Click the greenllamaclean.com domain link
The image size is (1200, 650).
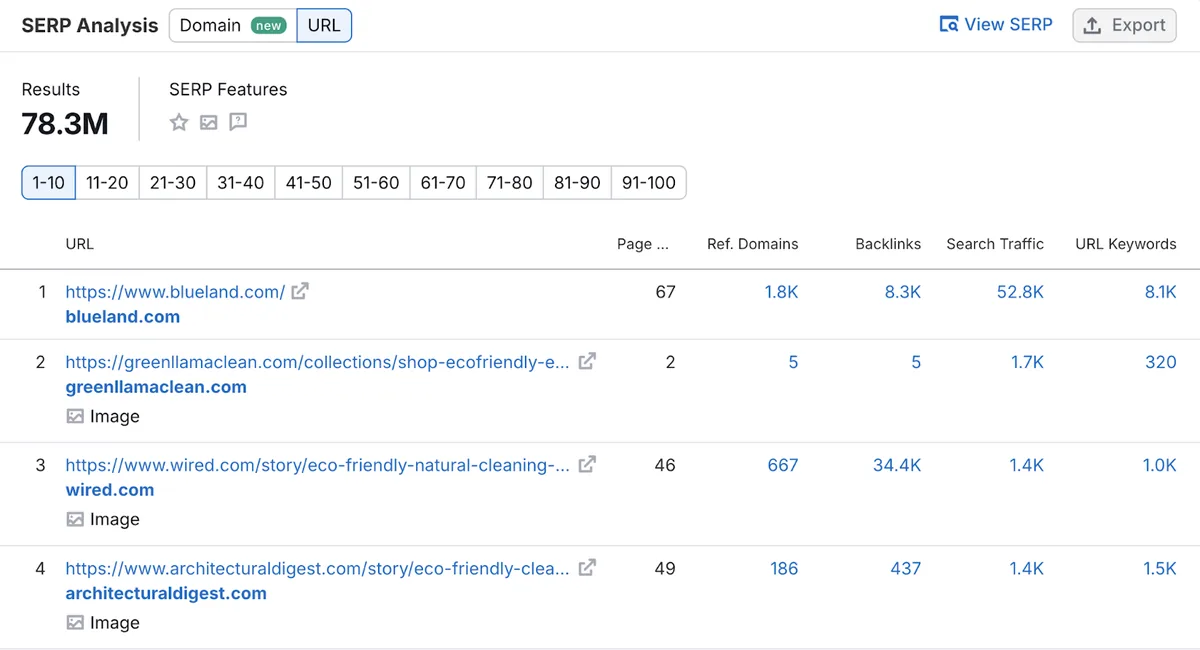click(156, 387)
